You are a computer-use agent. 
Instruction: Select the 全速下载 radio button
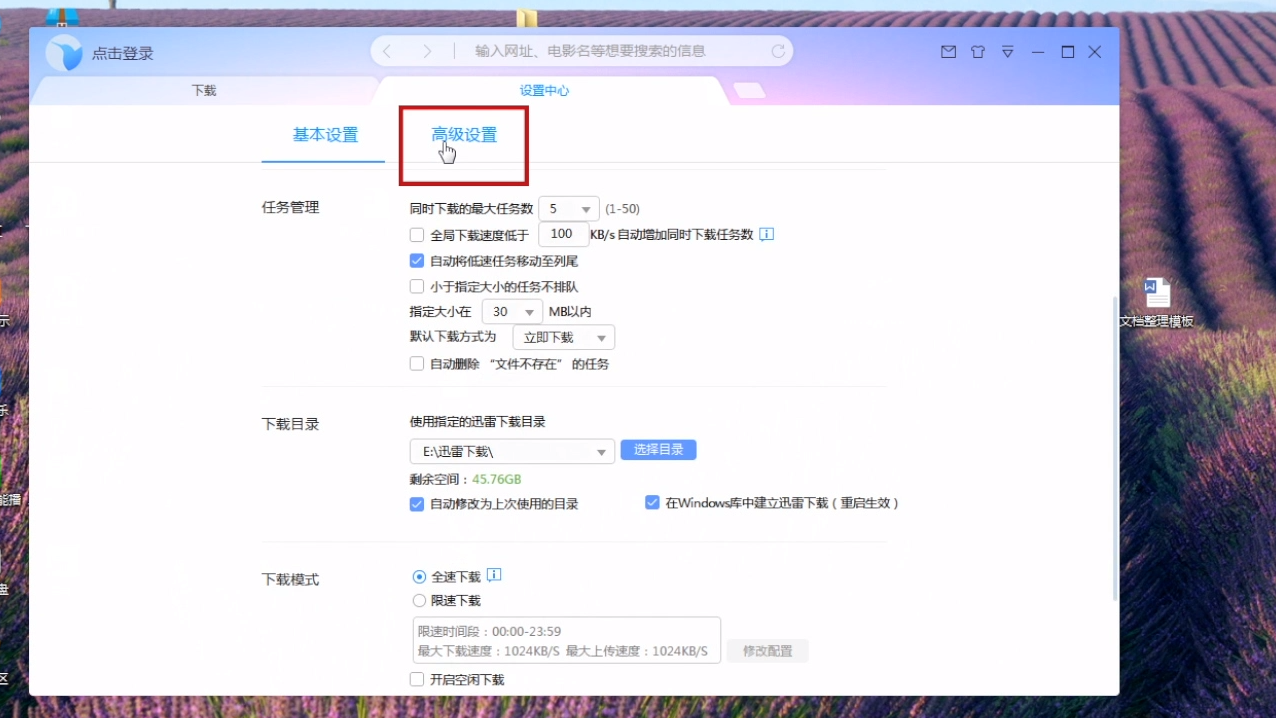click(x=419, y=577)
